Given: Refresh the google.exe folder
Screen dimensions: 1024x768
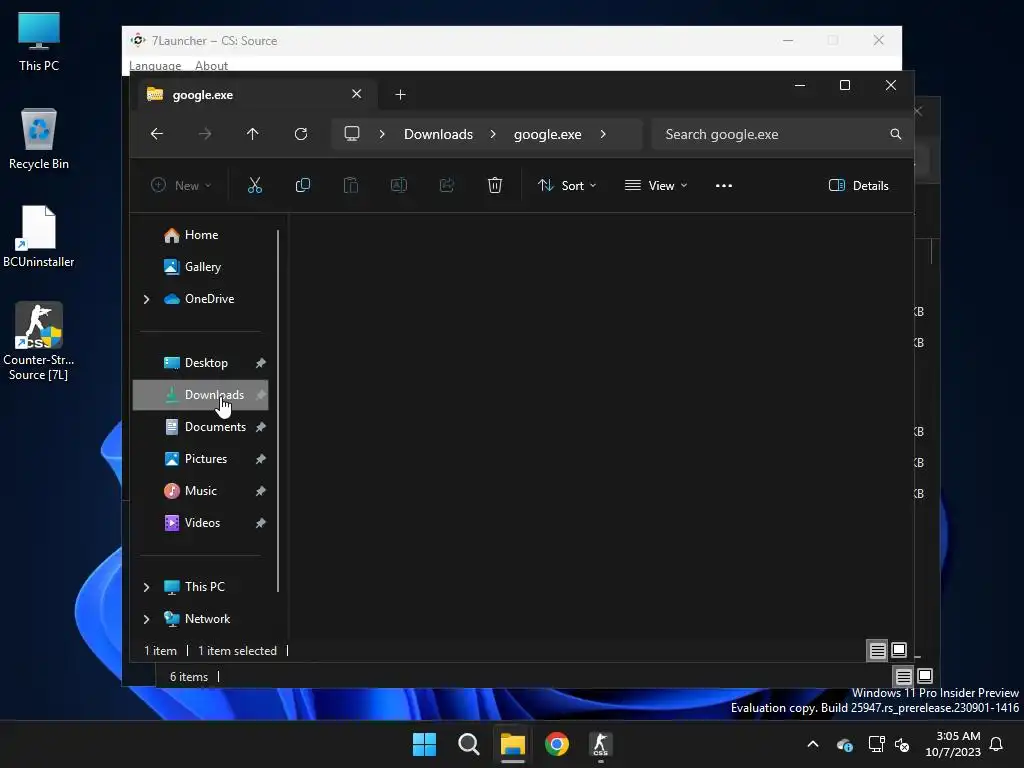Looking at the screenshot, I should point(300,134).
